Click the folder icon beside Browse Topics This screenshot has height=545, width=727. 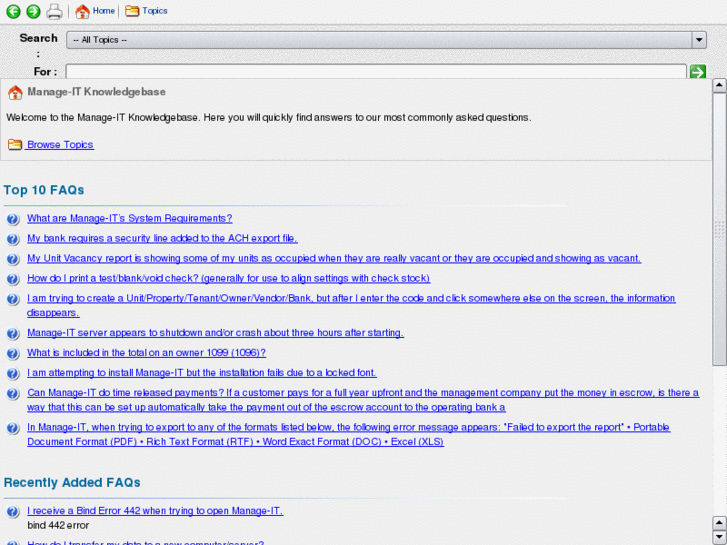15,144
